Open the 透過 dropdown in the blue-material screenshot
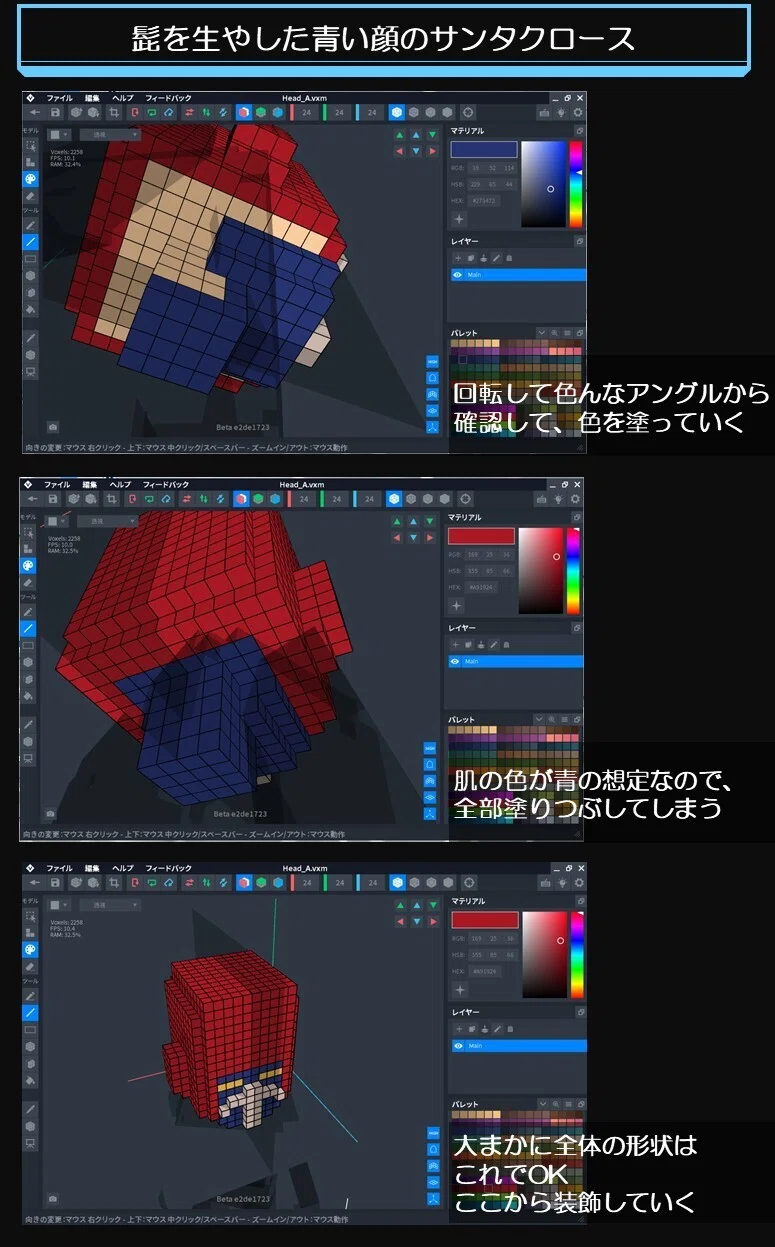The width and height of the screenshot is (775, 1247). pos(110,134)
